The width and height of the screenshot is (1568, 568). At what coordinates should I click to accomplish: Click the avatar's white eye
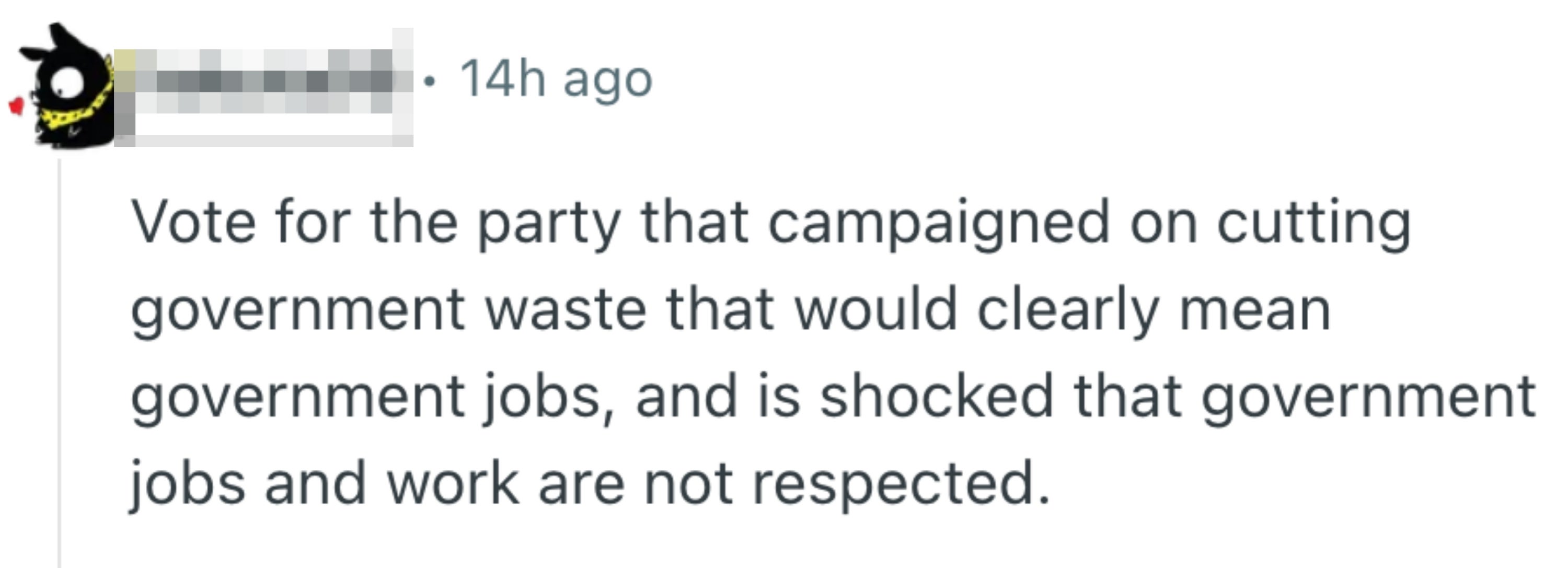[x=67, y=82]
